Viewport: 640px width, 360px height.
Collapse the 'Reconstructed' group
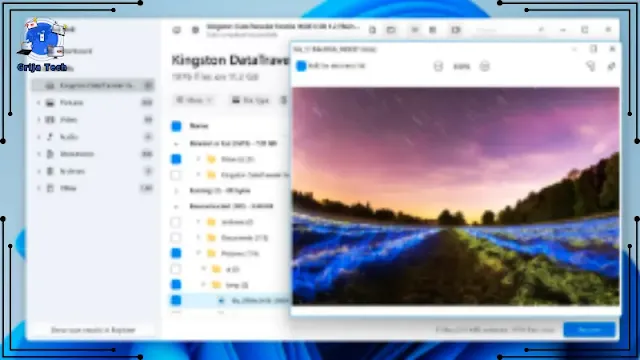(x=176, y=207)
